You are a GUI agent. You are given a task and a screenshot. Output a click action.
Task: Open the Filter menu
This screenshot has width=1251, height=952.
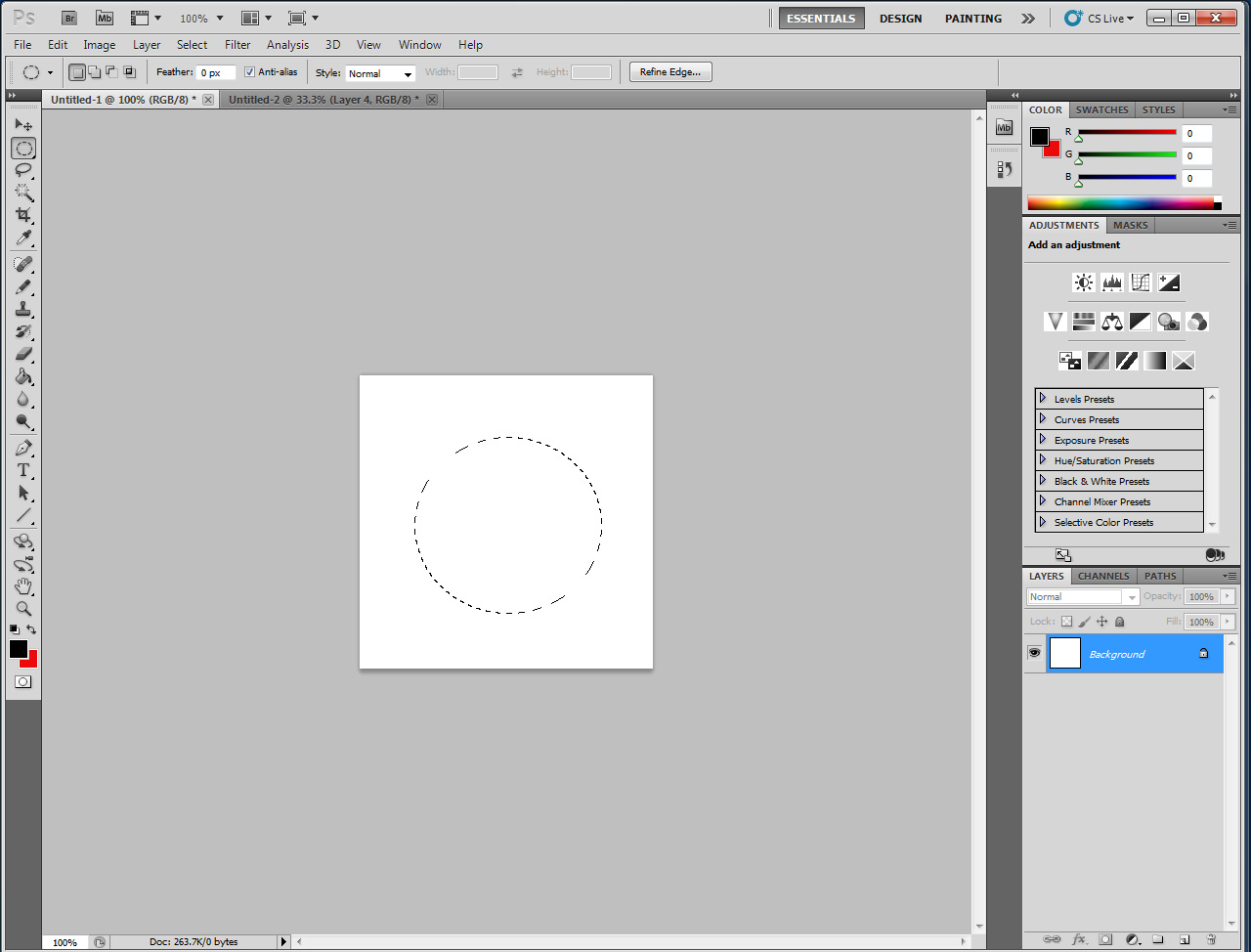pos(237,45)
